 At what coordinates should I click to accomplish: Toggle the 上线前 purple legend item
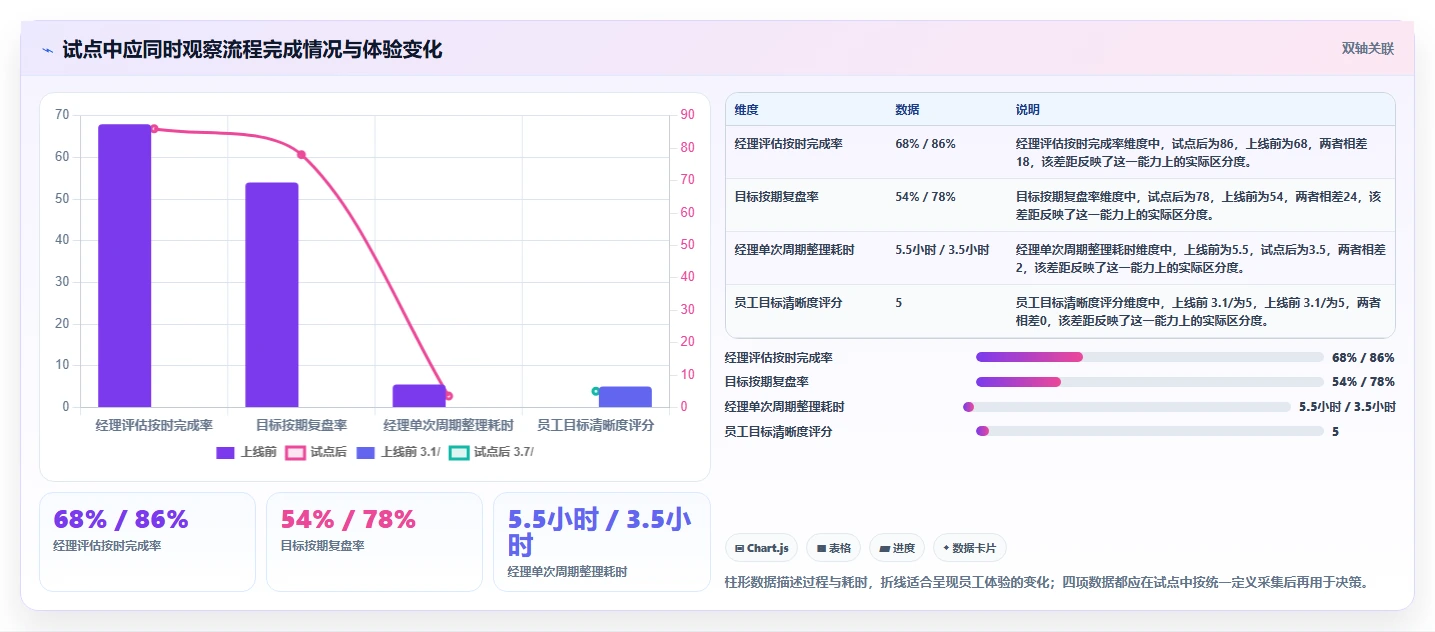click(x=246, y=452)
